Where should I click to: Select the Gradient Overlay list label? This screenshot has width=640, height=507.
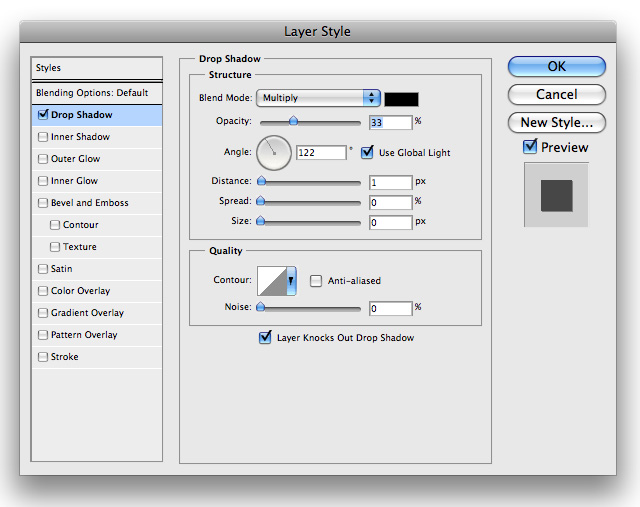point(87,313)
